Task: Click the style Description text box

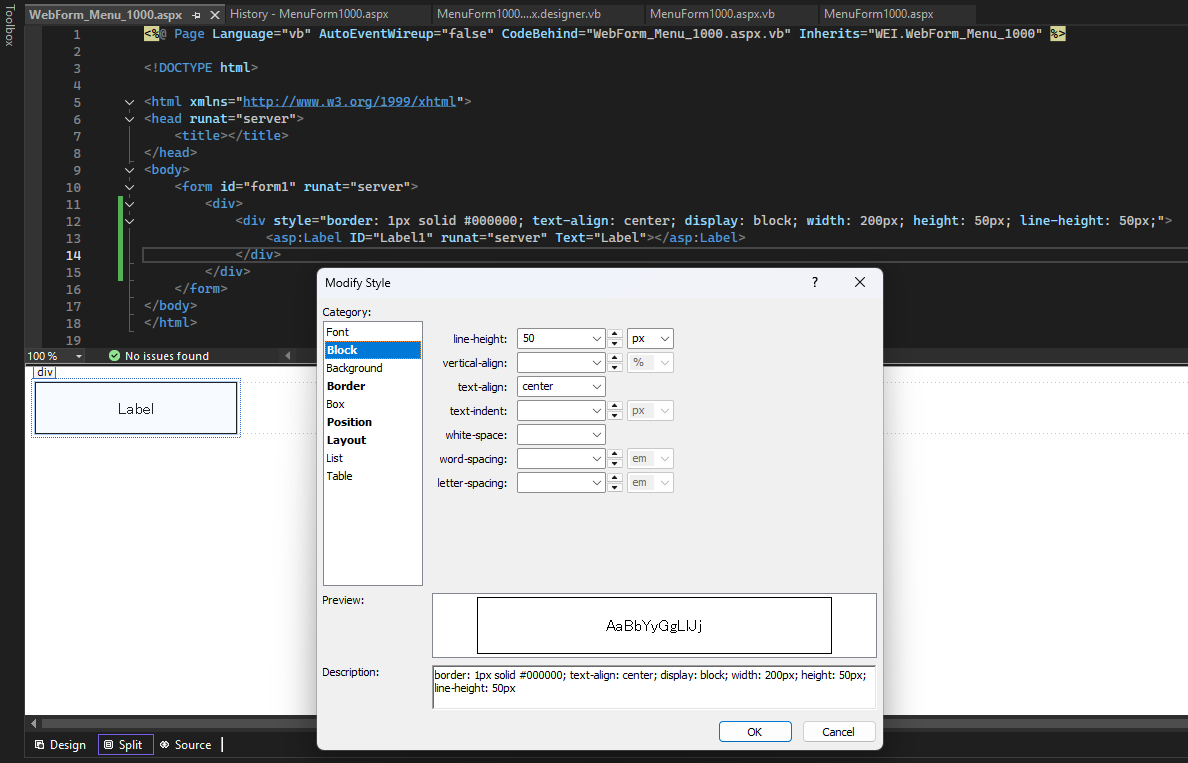Action: coord(654,687)
